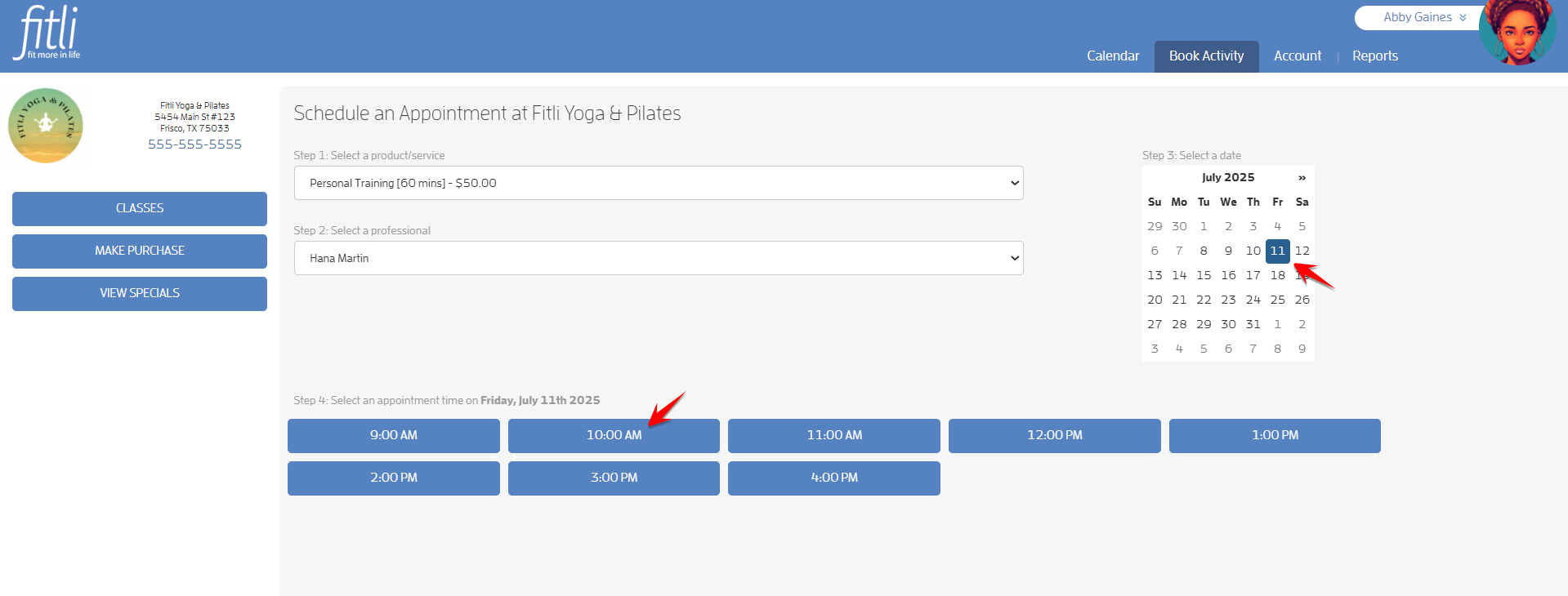The height and width of the screenshot is (596, 1568).
Task: Switch to the Book Activity tab
Action: click(1206, 56)
